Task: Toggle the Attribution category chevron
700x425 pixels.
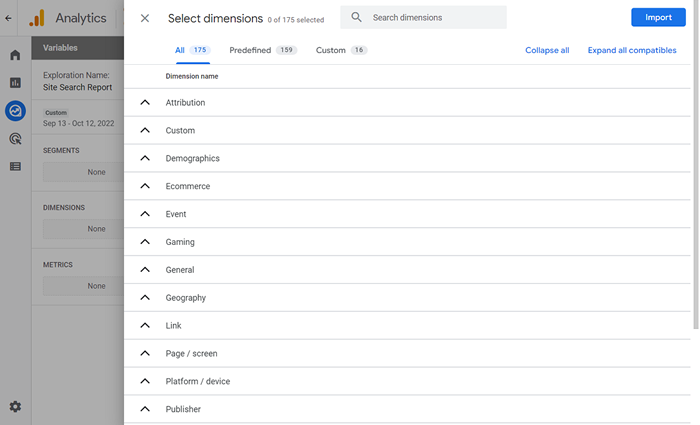Action: (x=145, y=103)
